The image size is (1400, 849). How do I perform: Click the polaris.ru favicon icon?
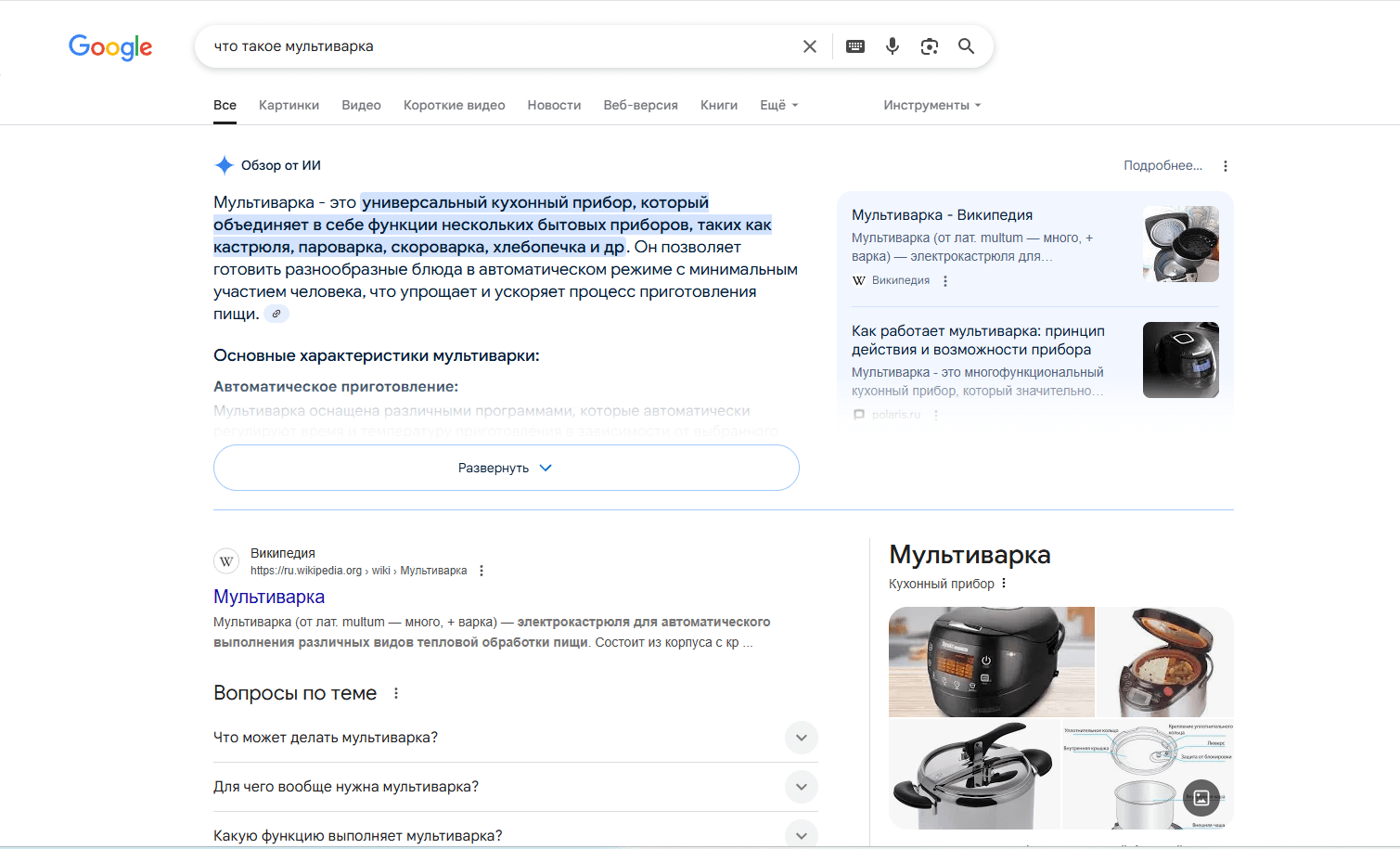pyautogui.click(x=859, y=415)
